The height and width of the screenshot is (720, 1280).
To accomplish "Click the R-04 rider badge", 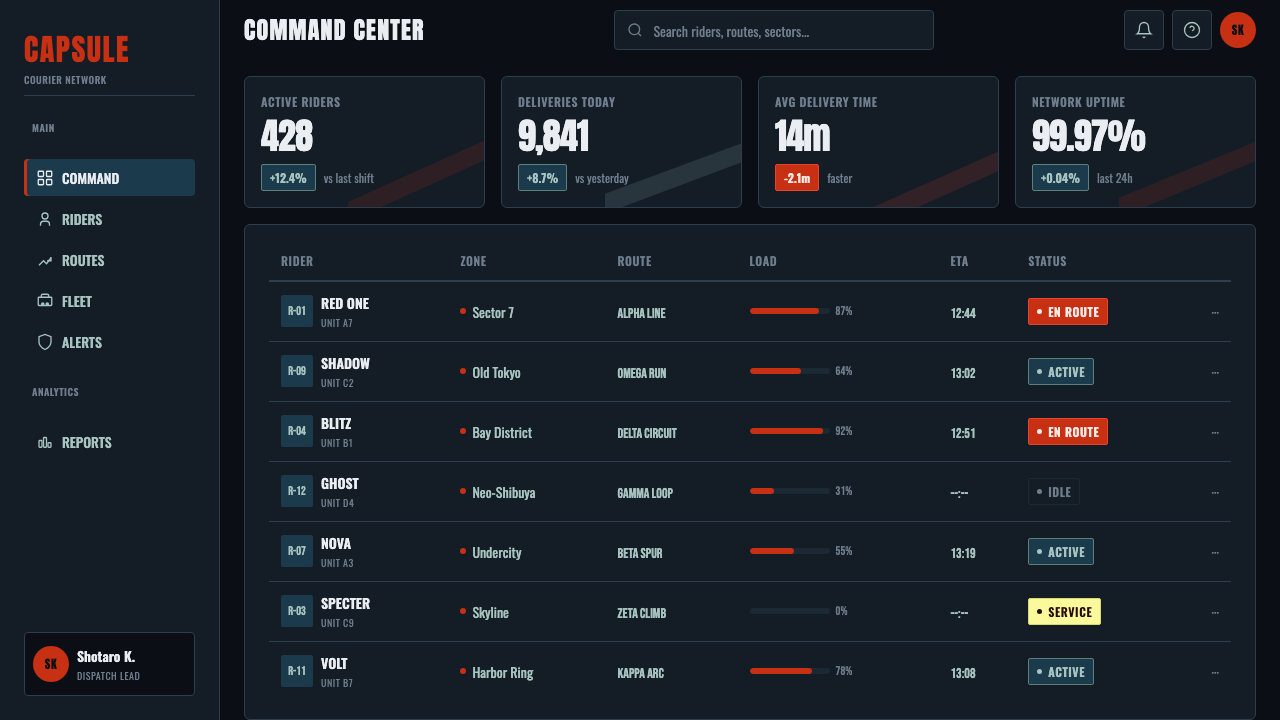I will 297,431.
